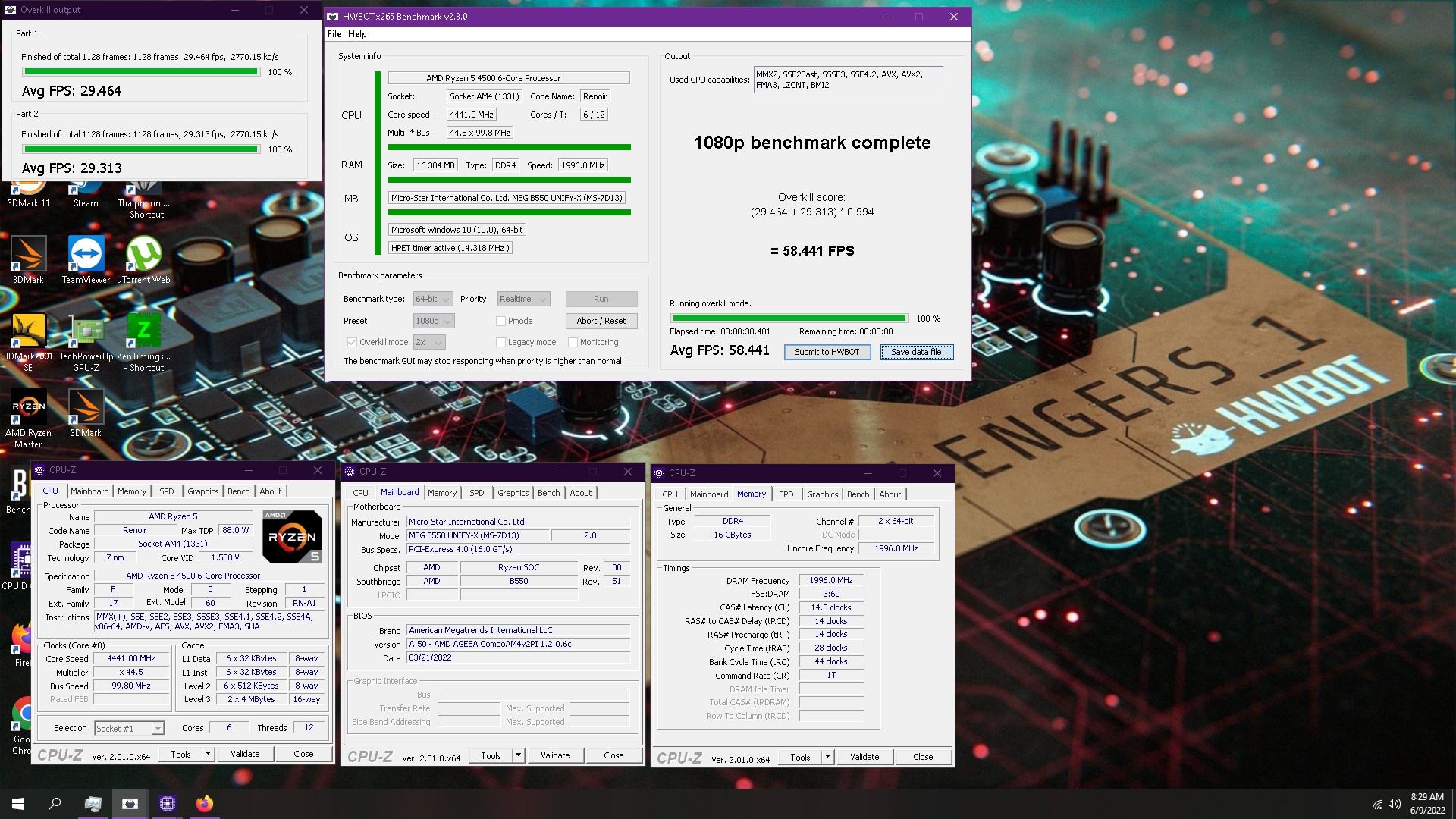
Task: Open the Benchmark type 64-bit dropdown
Action: (x=433, y=299)
